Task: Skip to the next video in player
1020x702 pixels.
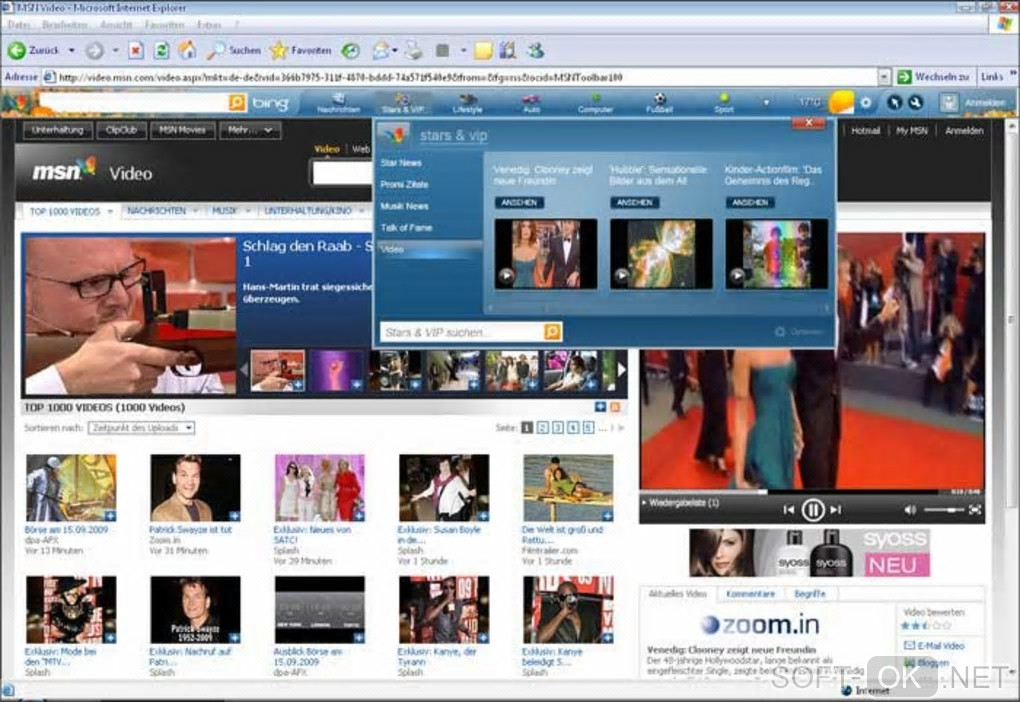Action: coord(836,510)
